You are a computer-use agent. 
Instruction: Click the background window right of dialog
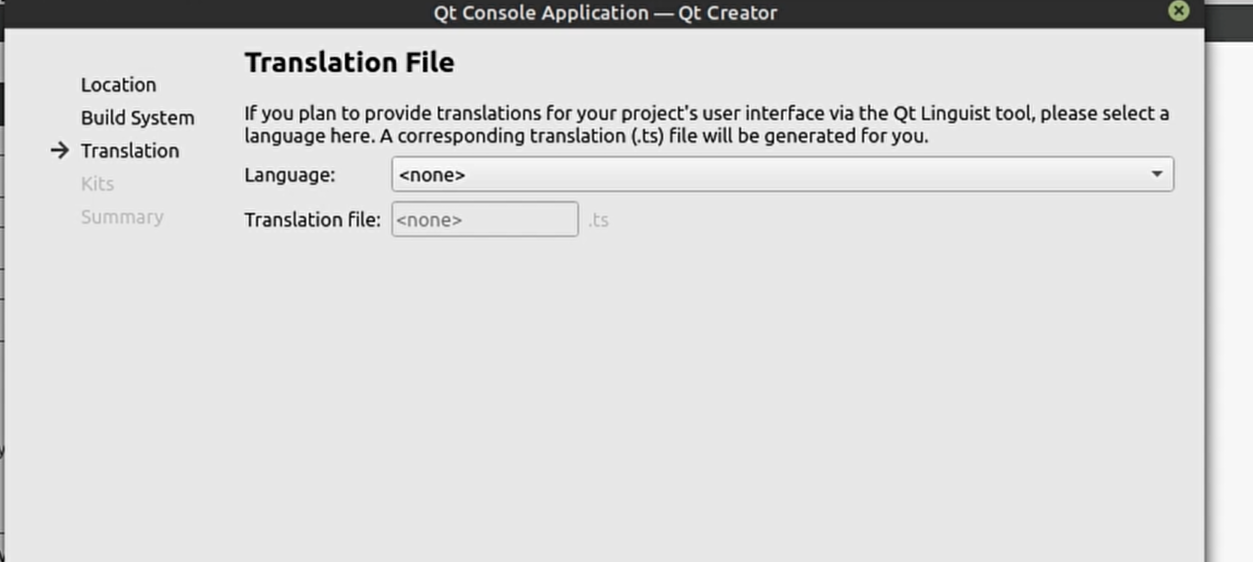(x=1230, y=300)
